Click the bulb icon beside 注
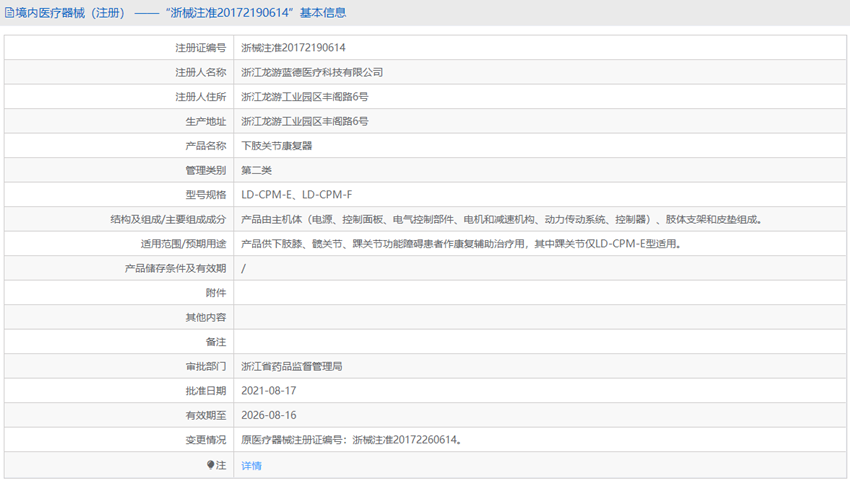The width and height of the screenshot is (850, 480). point(210,465)
